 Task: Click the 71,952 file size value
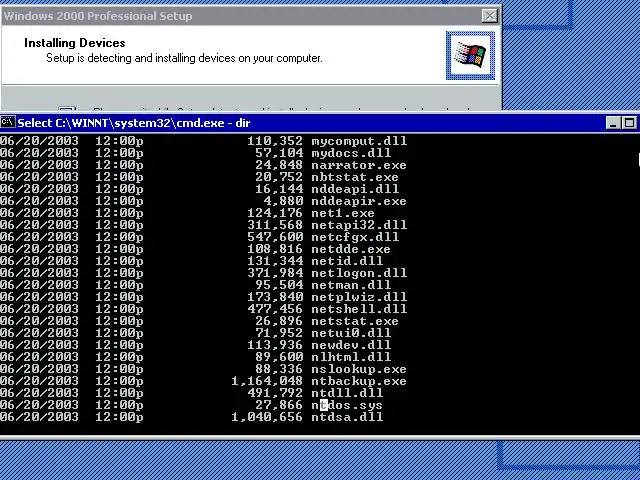pos(279,333)
